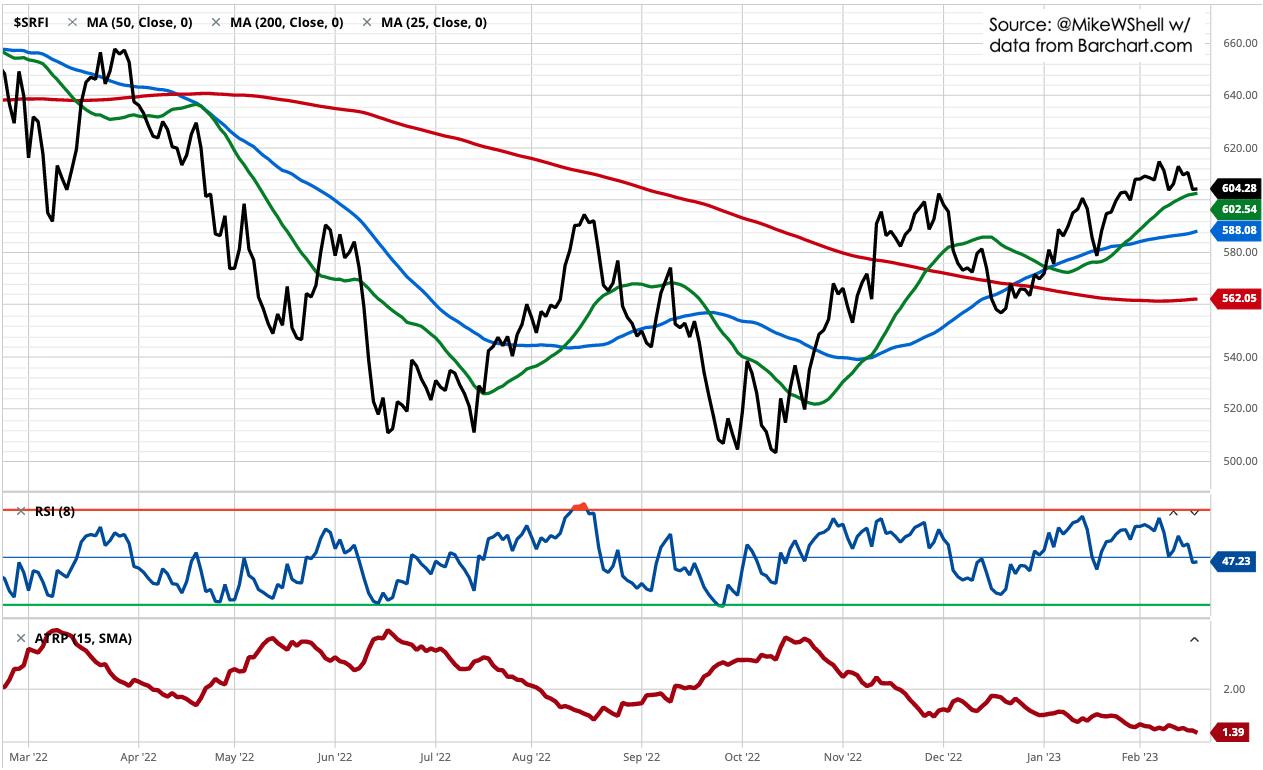Image resolution: width=1263 pixels, height=770 pixels.
Task: Open MA (200, Close, 0) settings label
Action: point(287,22)
